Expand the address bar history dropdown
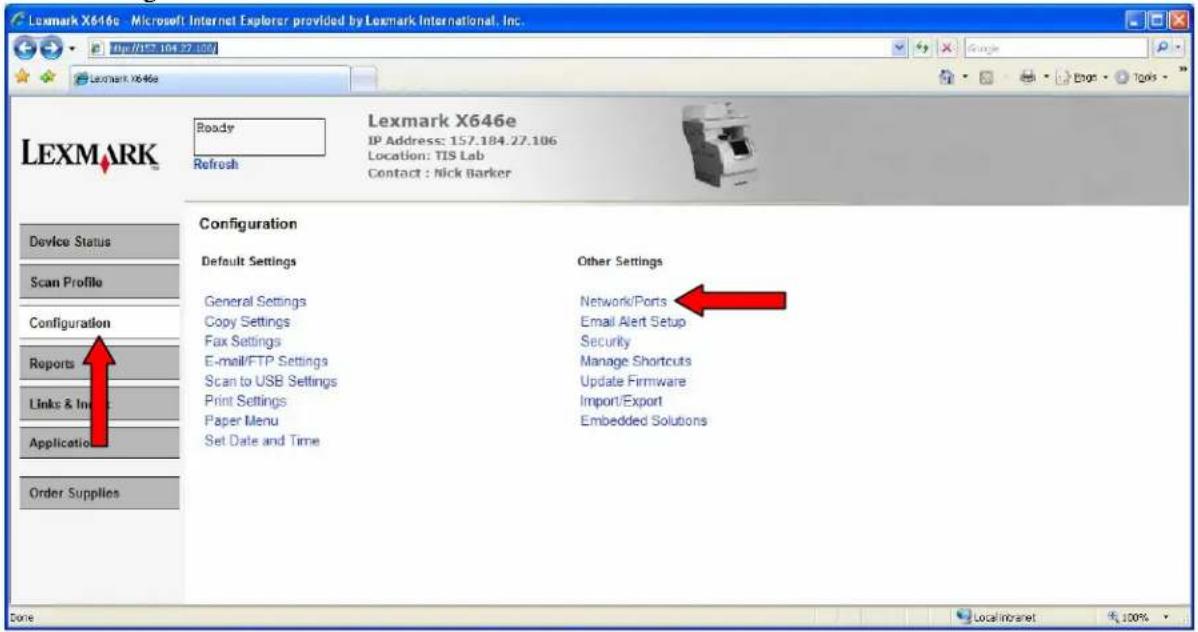Image resolution: width=1198 pixels, height=632 pixels. (900, 48)
